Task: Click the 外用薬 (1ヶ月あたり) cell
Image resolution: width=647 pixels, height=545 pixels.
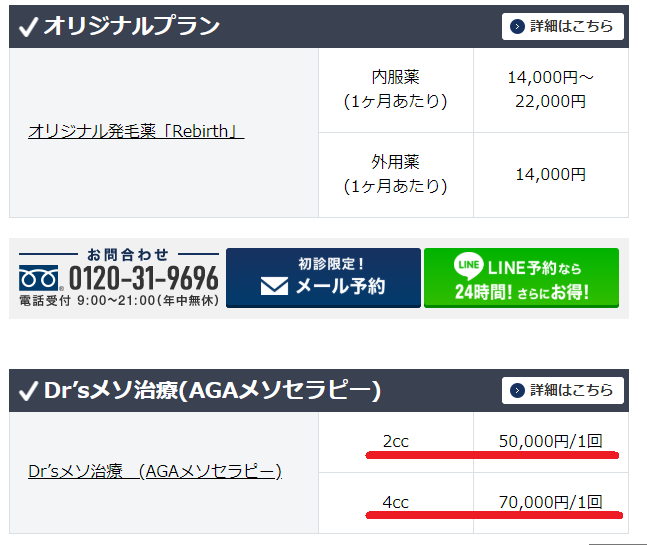Action: tap(395, 175)
